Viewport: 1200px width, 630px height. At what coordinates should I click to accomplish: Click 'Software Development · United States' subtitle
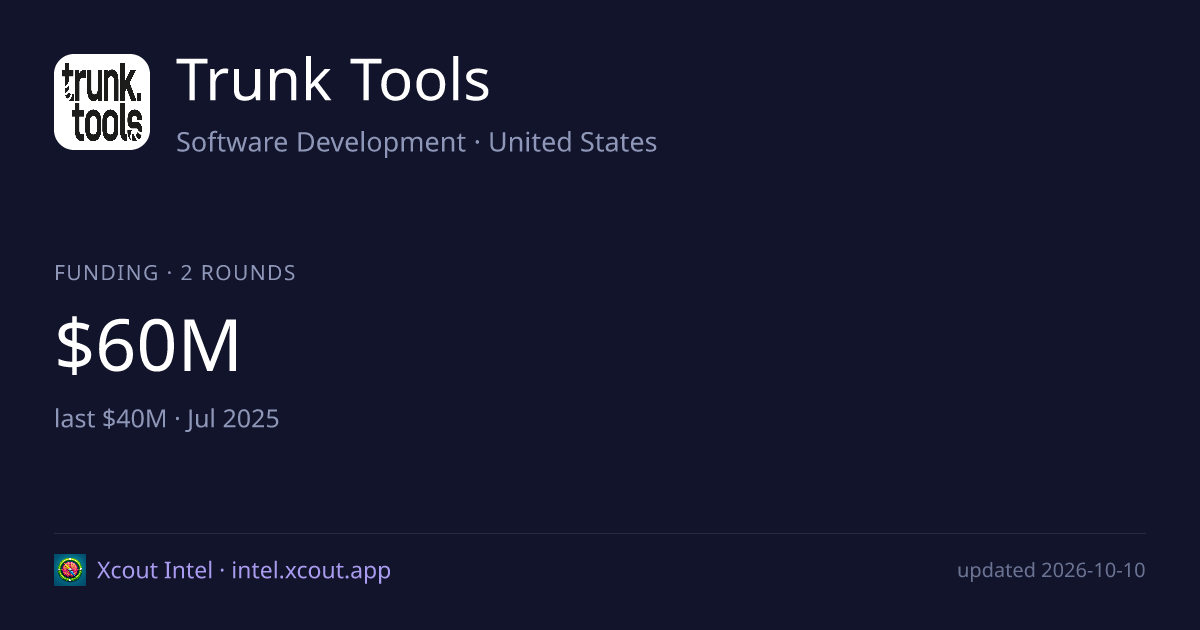coord(417,142)
